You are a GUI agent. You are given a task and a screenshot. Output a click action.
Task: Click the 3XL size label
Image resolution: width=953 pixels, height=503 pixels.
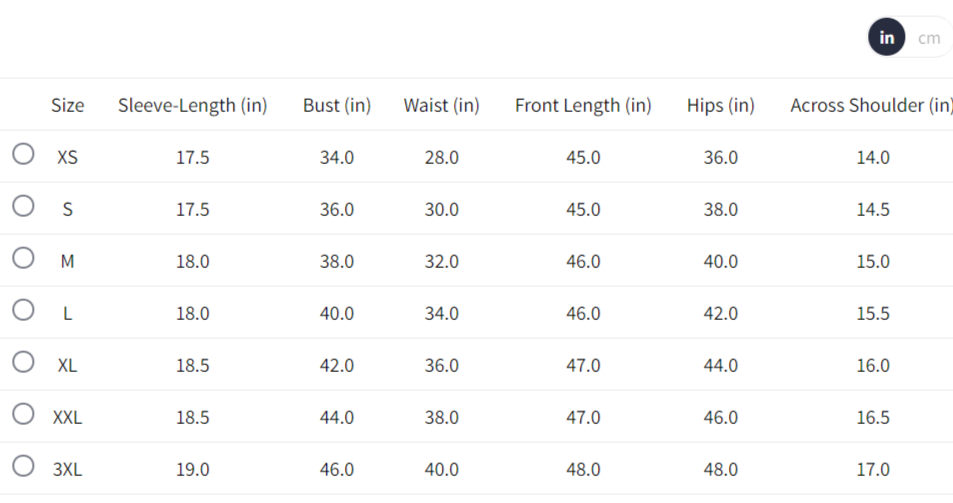pyautogui.click(x=68, y=469)
